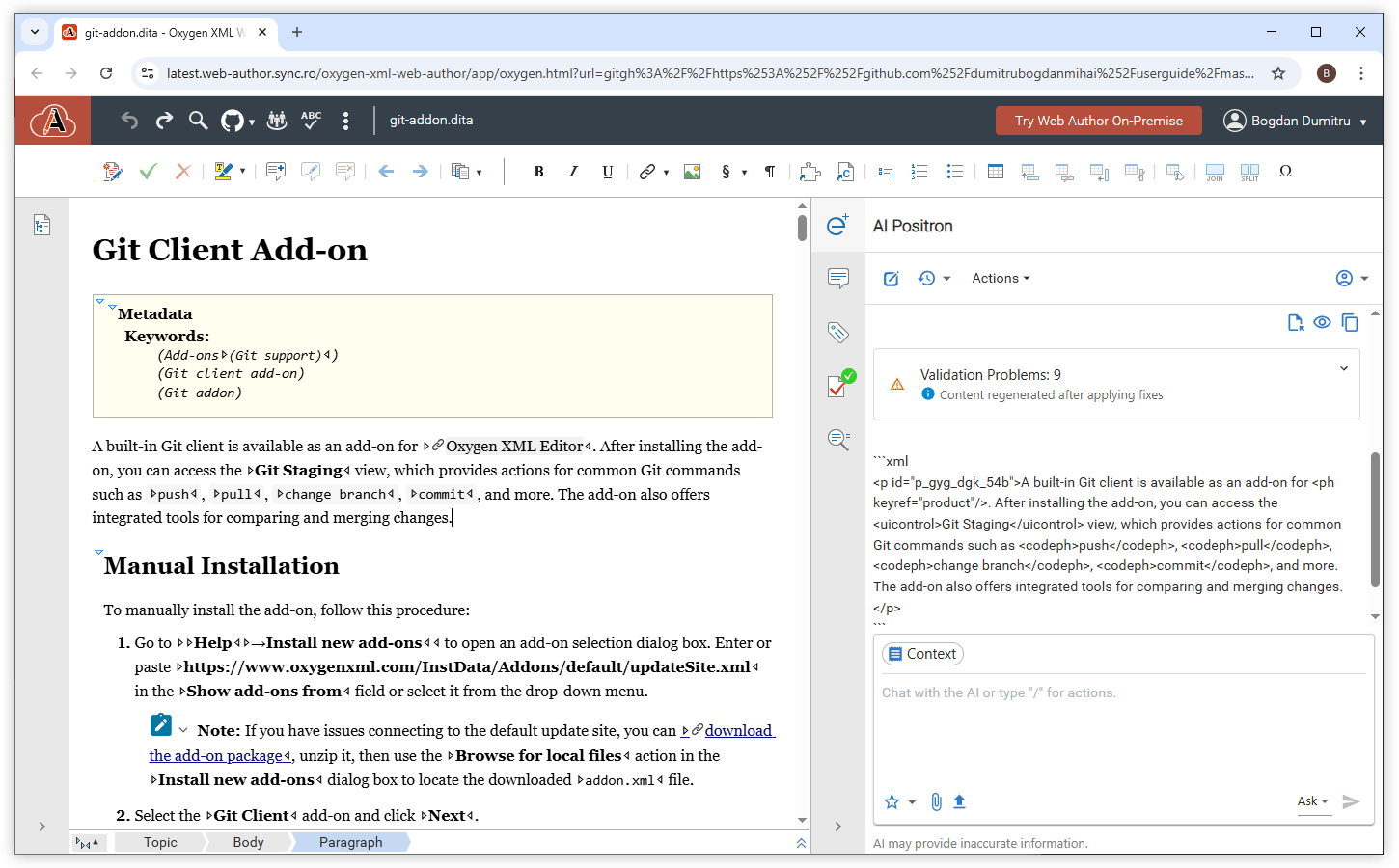Screen dimensions: 1399x868
Task: Open the tag-shaped Attributes side panel icon
Action: pos(837,333)
